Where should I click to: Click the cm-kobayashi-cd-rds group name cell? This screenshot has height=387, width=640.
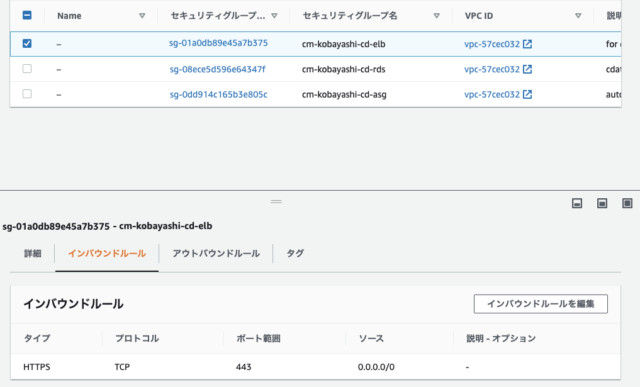click(344, 69)
